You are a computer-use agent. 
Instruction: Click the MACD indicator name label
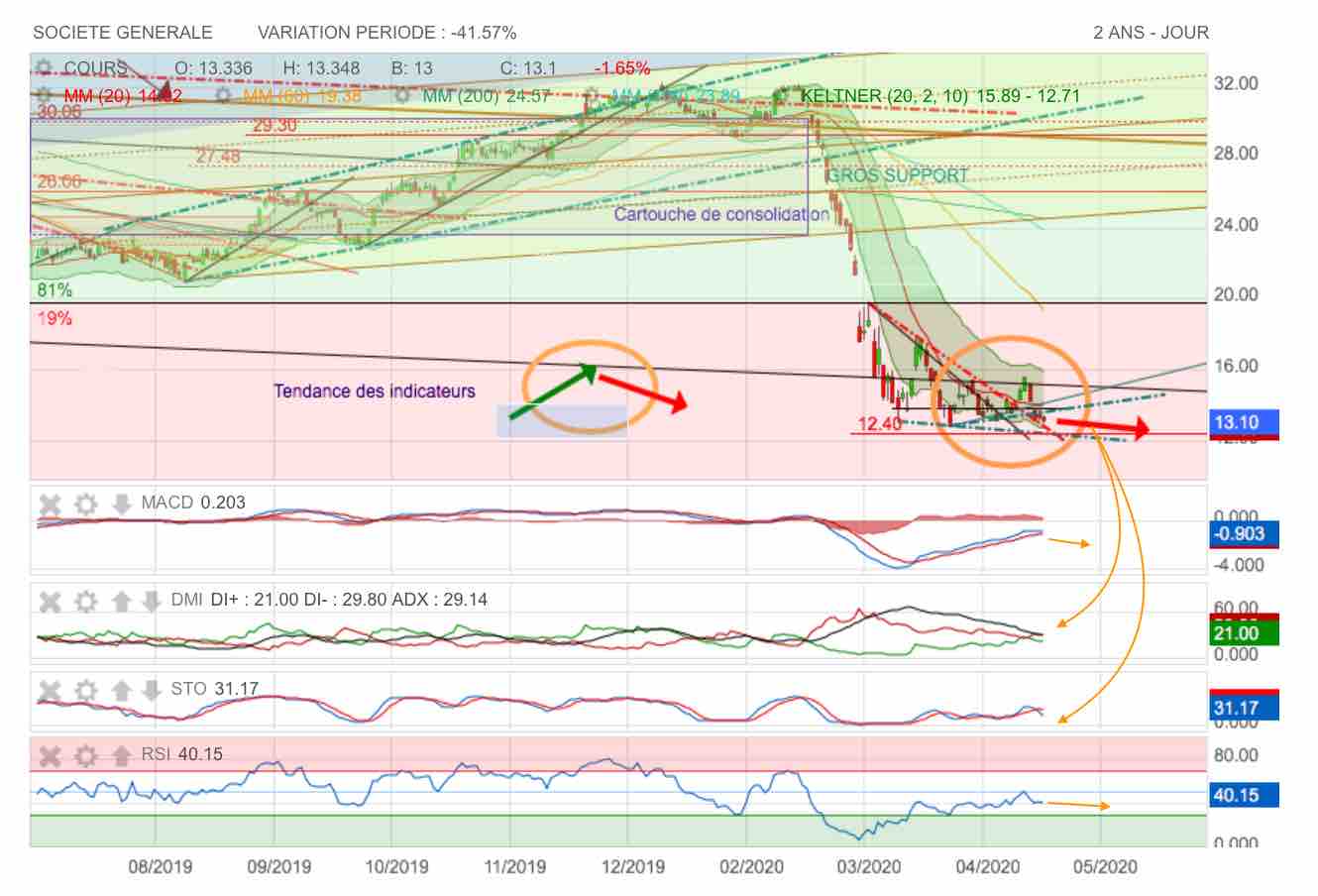point(166,503)
